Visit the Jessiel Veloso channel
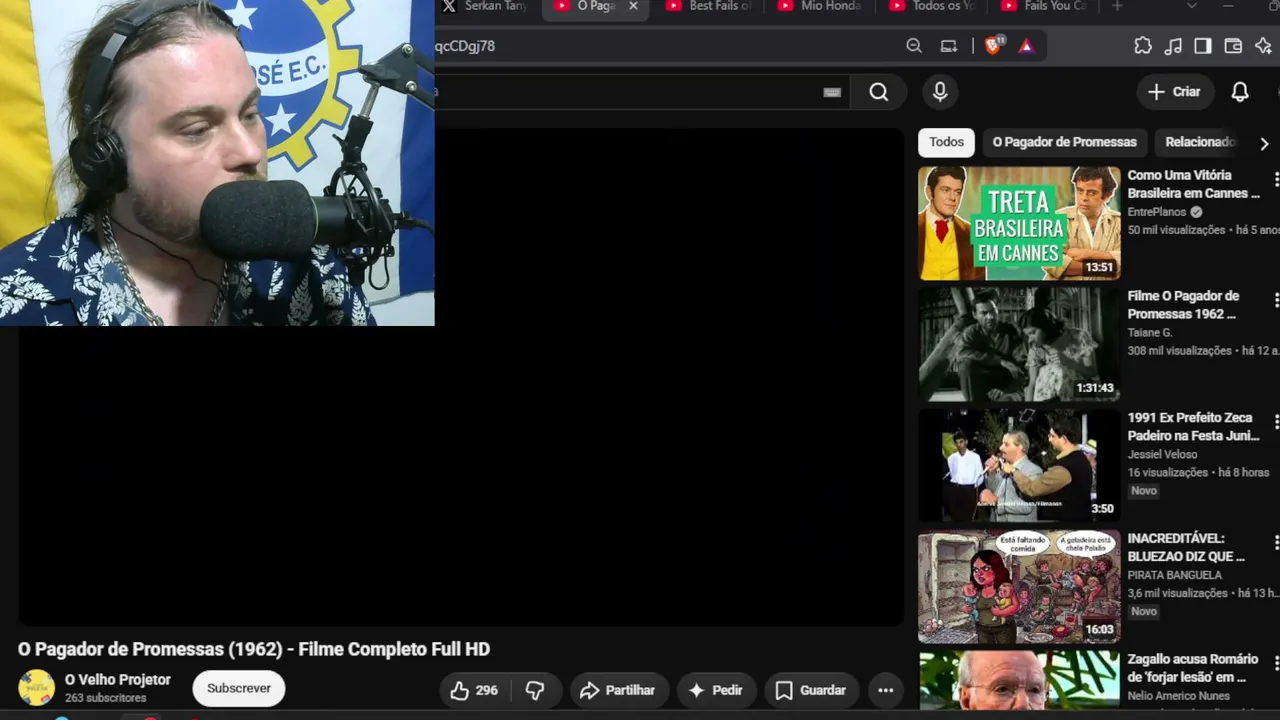 [1162, 454]
